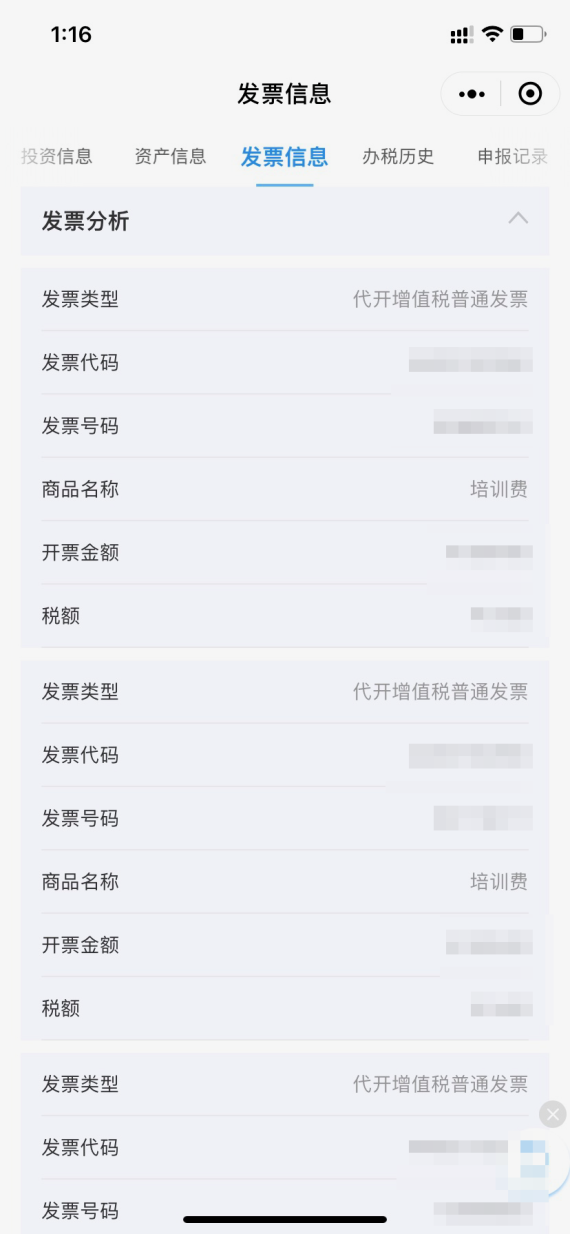570x1234 pixels.
Task: Tap the Wi-Fi status icon
Action: (x=491, y=35)
